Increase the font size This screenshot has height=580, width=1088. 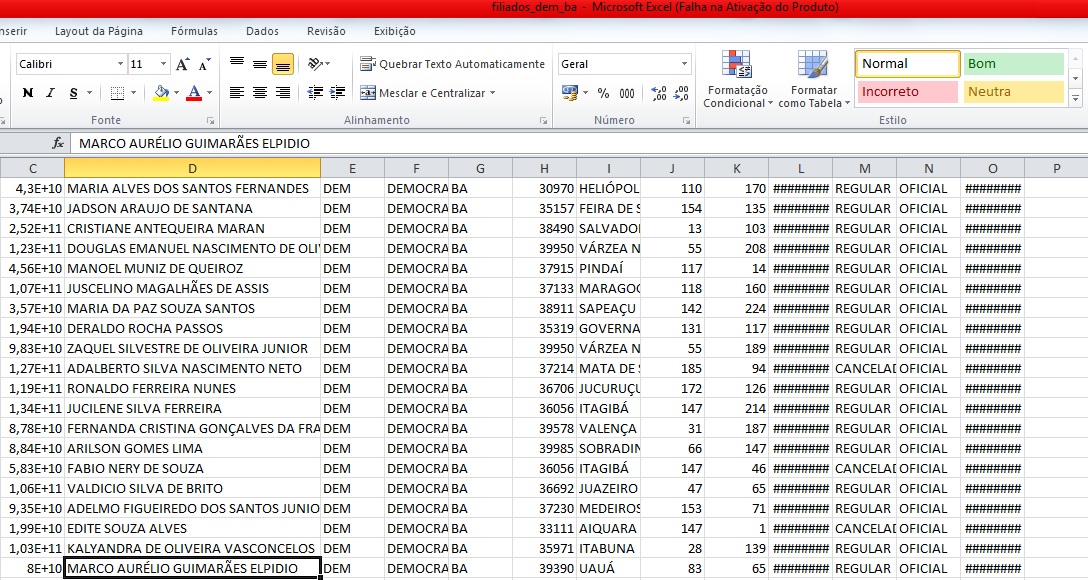click(182, 65)
